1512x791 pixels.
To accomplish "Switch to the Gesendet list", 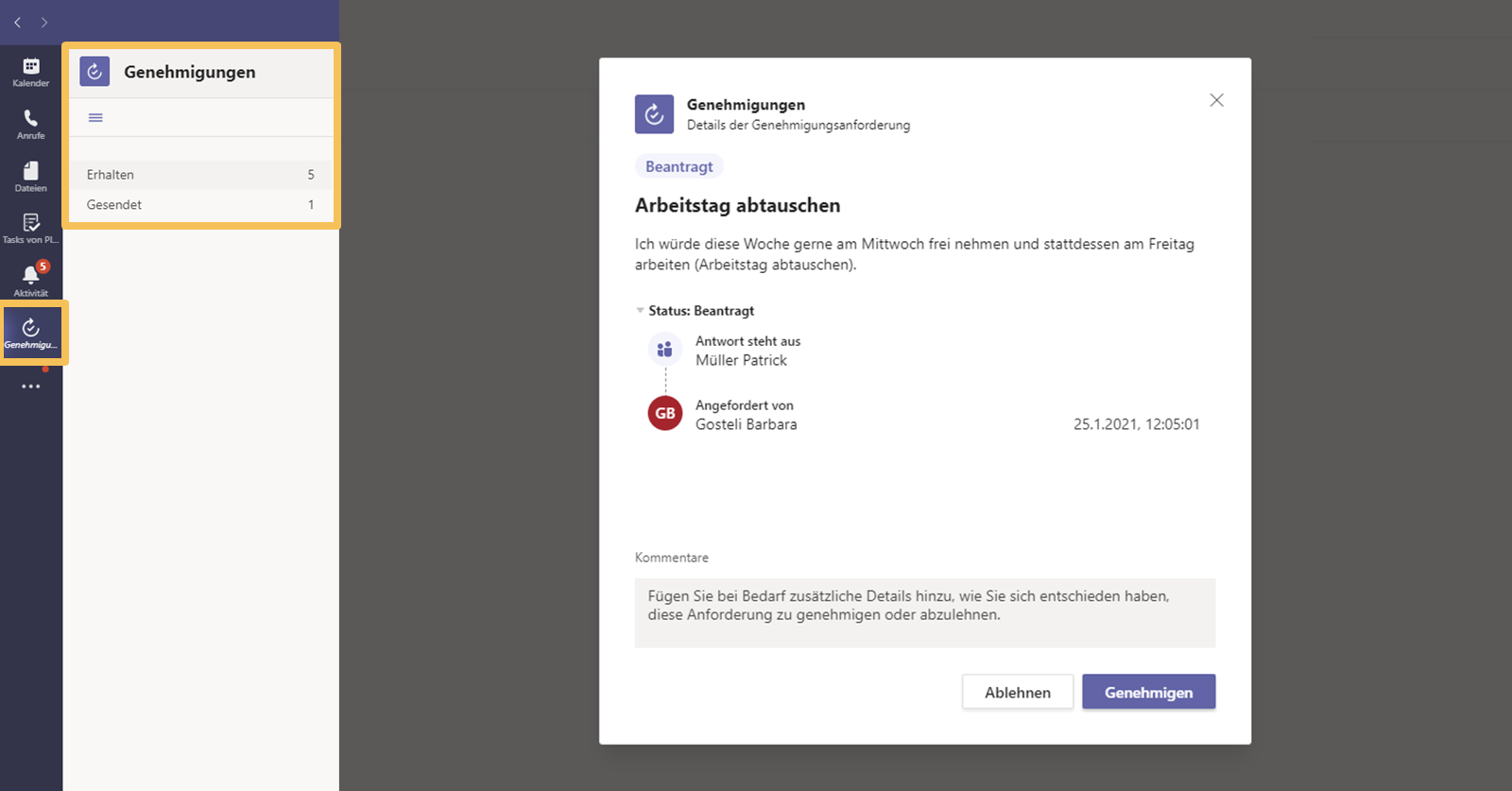I will [x=113, y=204].
